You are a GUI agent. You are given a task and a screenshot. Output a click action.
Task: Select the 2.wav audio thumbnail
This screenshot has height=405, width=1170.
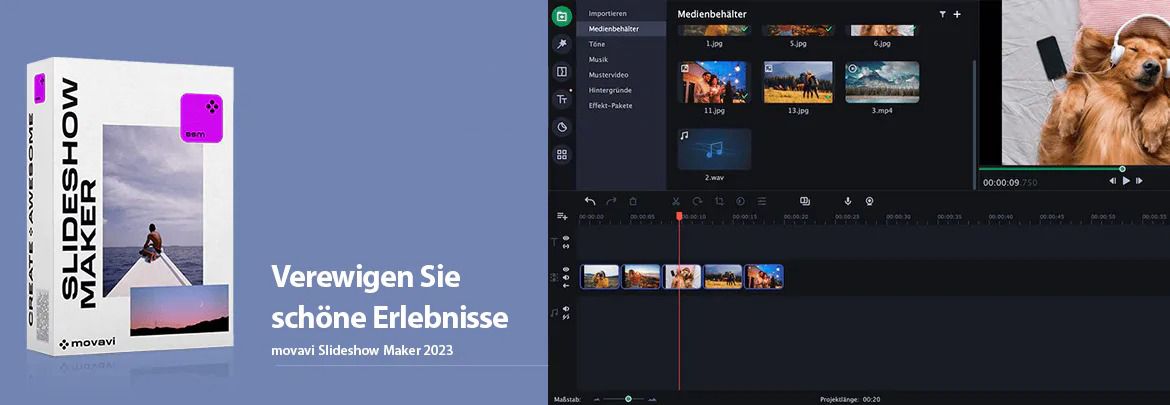pos(714,149)
